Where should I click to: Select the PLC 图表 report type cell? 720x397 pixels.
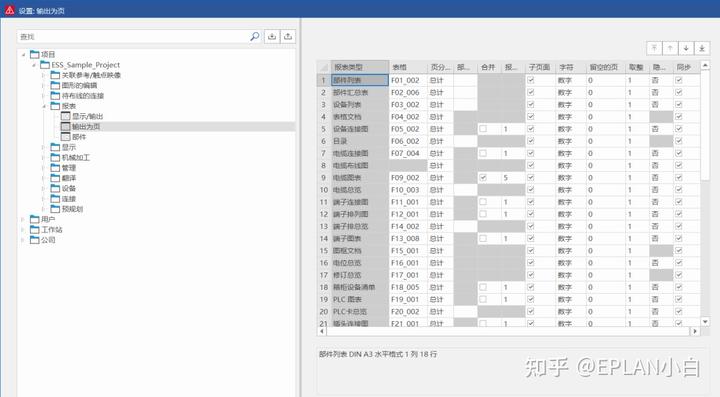pyautogui.click(x=360, y=299)
